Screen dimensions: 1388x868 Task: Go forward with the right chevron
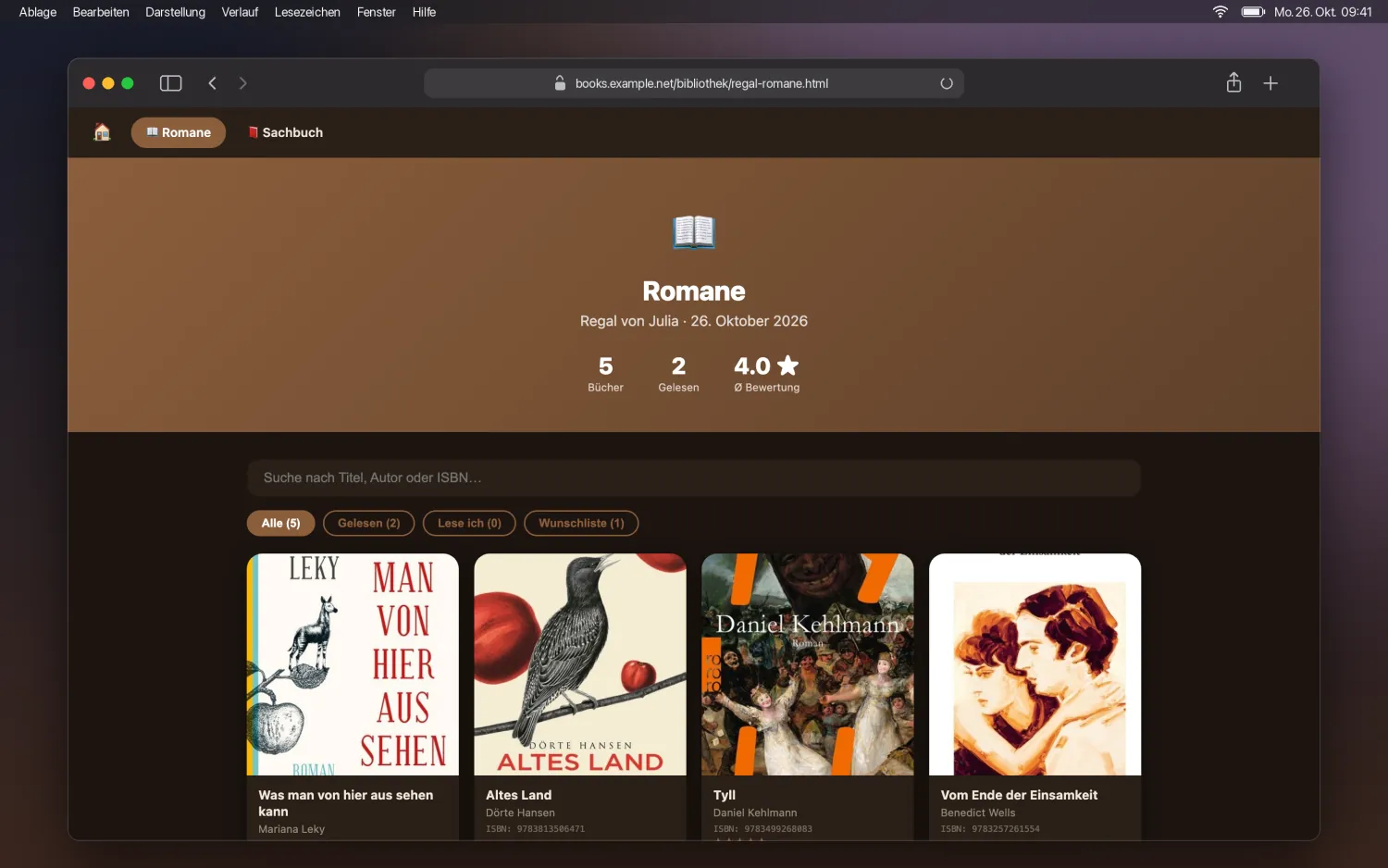pos(243,83)
